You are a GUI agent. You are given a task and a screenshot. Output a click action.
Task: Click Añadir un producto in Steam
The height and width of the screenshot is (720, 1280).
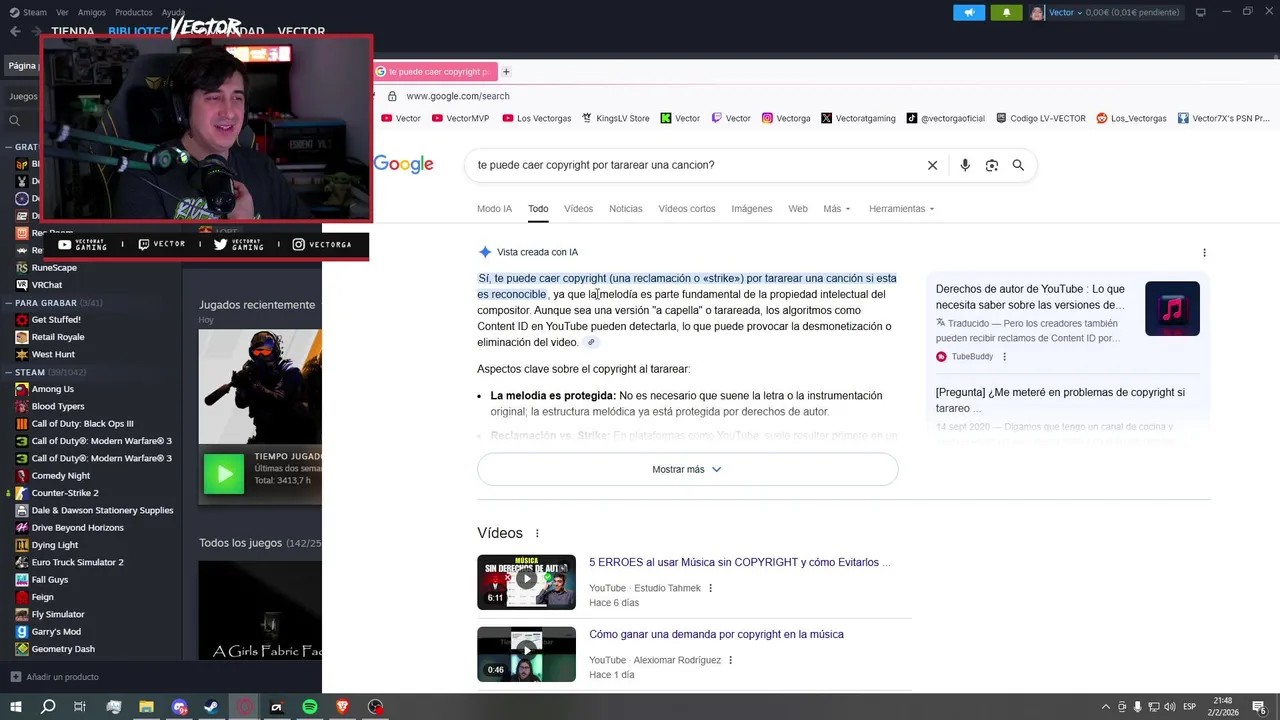tap(55, 677)
